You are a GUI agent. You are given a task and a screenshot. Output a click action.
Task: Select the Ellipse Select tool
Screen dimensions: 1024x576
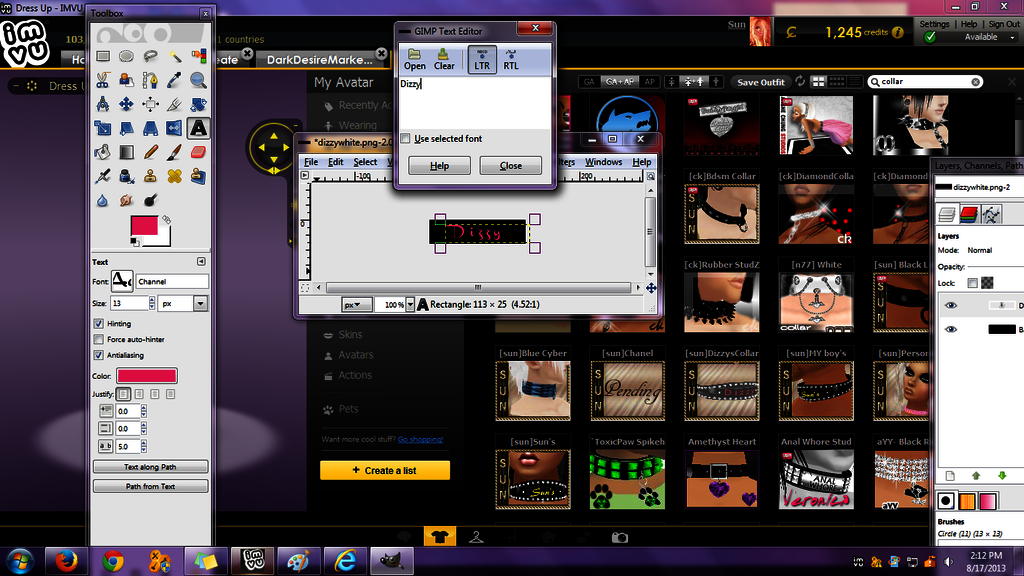tap(126, 56)
